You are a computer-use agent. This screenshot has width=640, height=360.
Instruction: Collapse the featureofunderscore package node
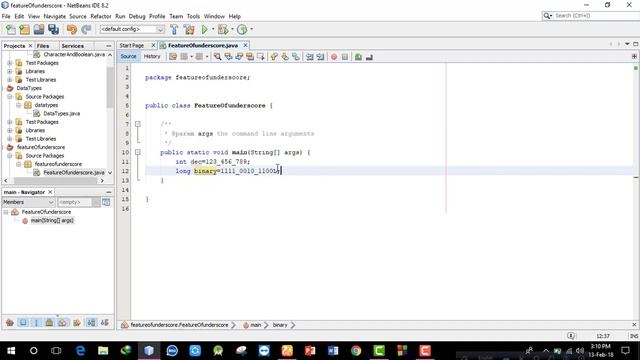coord(18,164)
